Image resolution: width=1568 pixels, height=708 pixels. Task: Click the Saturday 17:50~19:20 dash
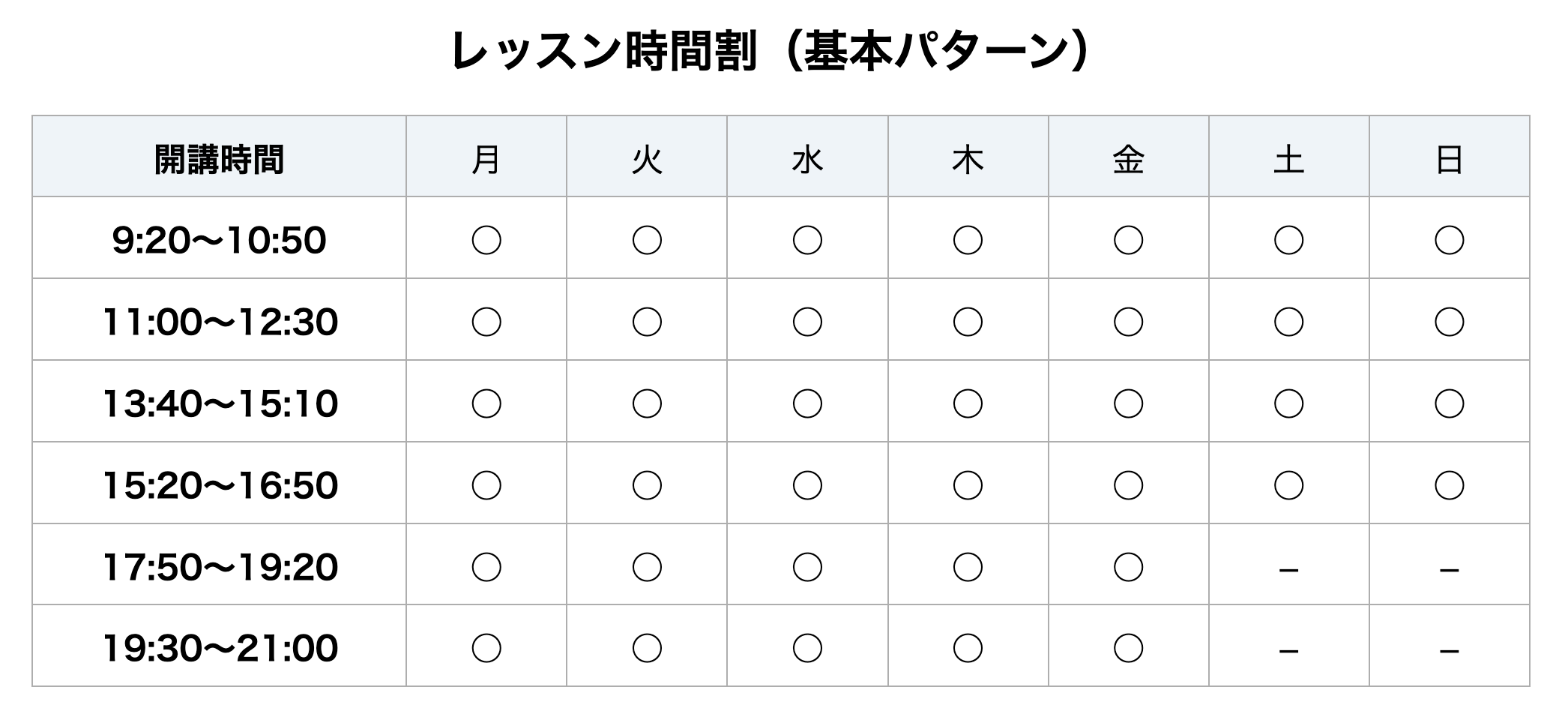tap(1288, 571)
